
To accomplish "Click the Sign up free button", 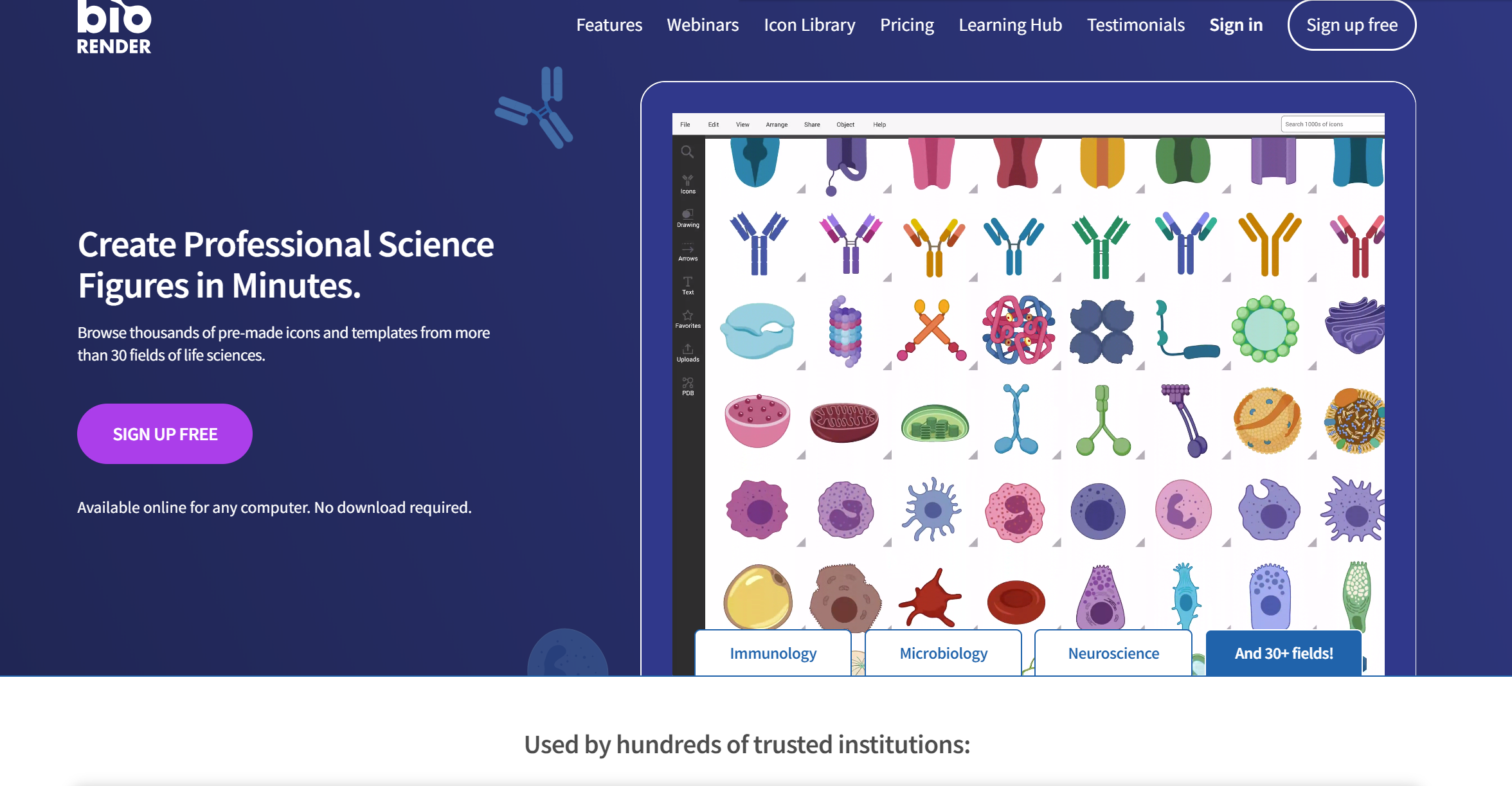I will 1353,25.
